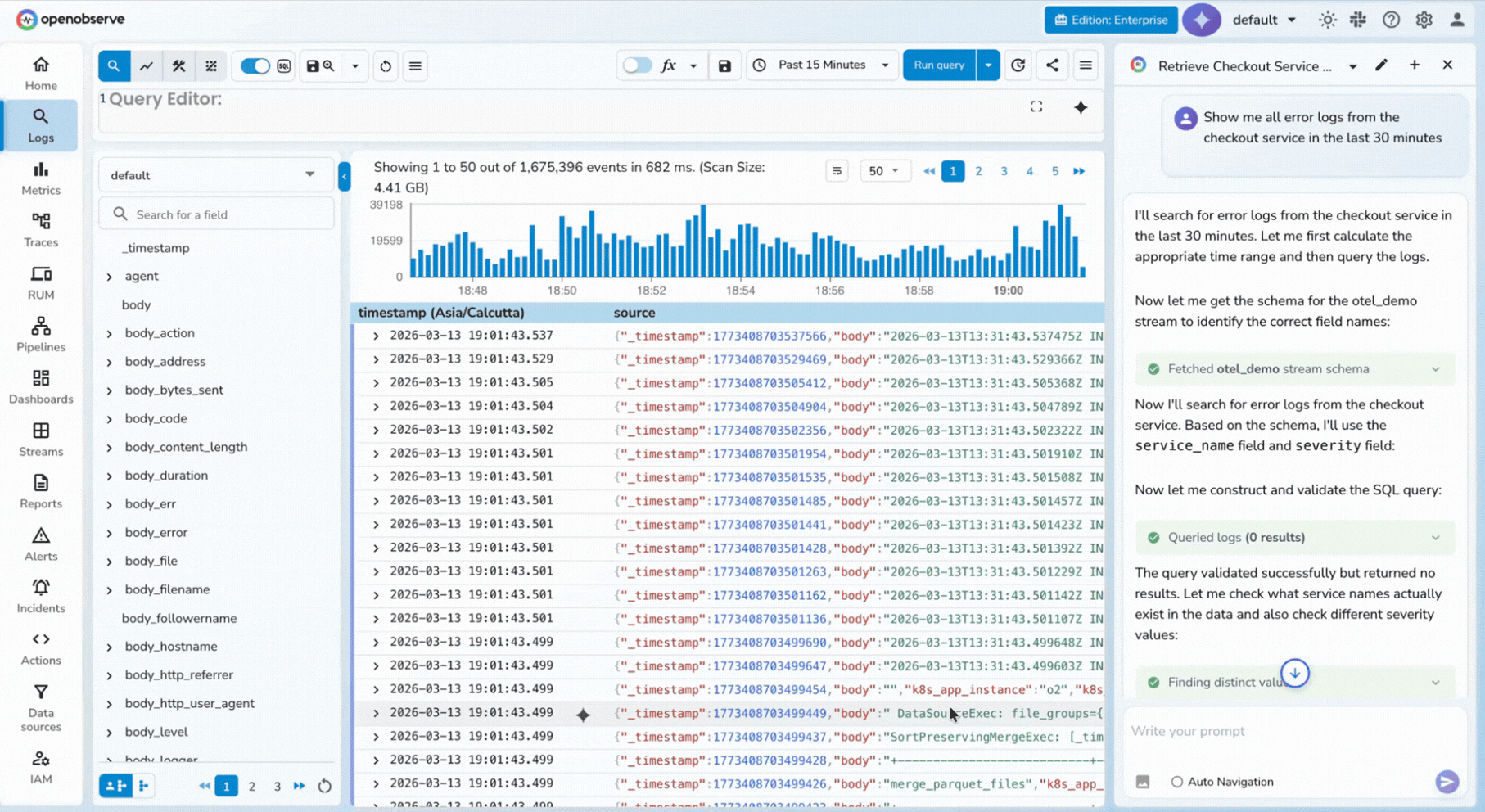
Task: Select the line-chart visualize mode icon in toolbar
Action: tap(147, 65)
